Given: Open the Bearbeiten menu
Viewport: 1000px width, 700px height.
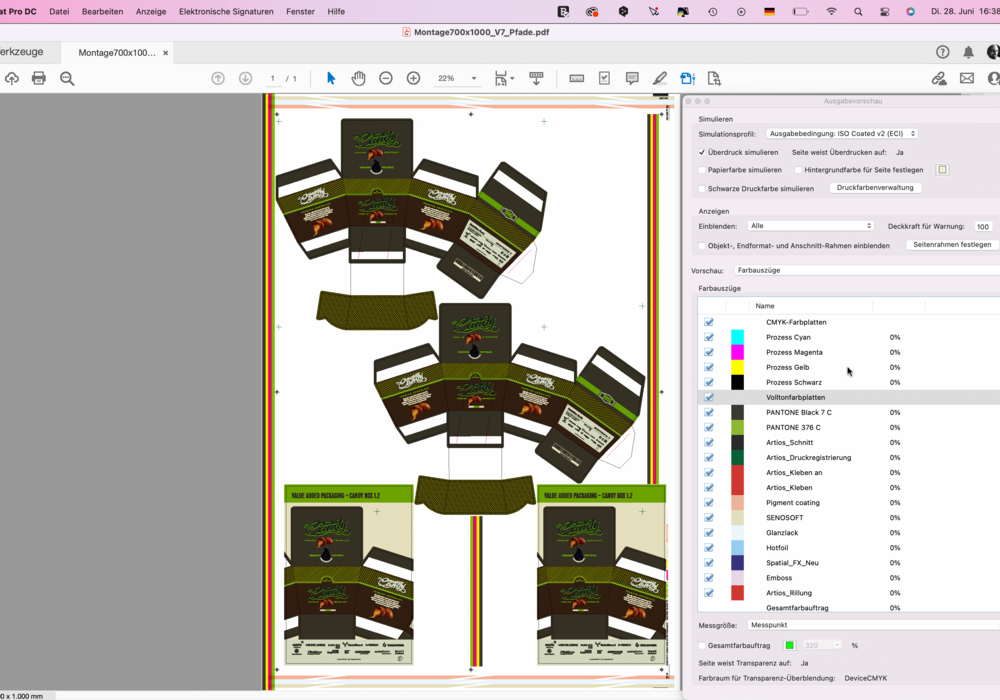Looking at the screenshot, I should [103, 11].
